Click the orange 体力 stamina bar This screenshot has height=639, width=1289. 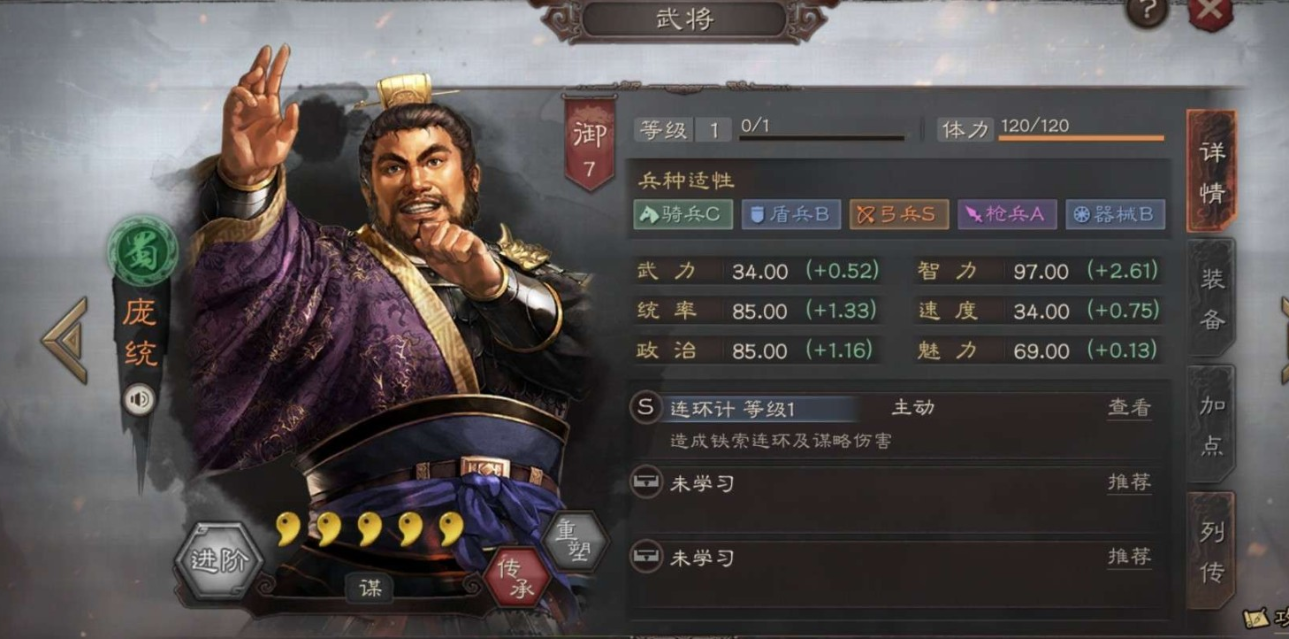tap(1081, 138)
